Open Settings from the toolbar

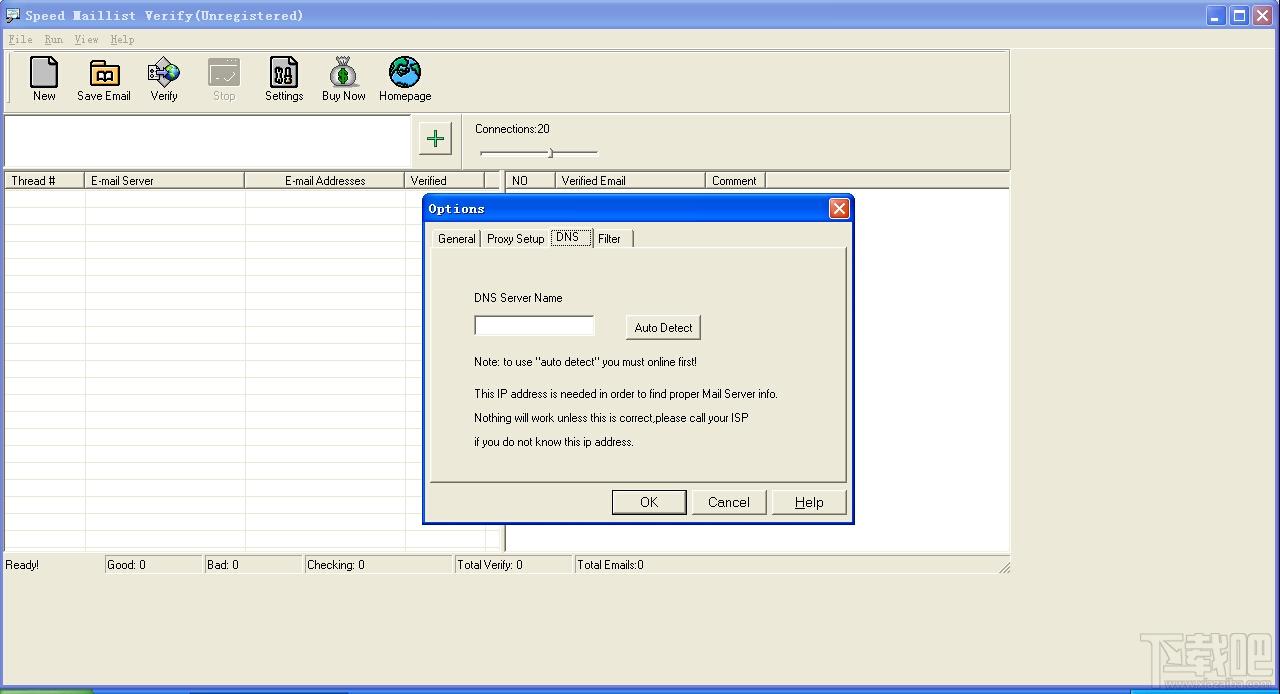tap(284, 80)
